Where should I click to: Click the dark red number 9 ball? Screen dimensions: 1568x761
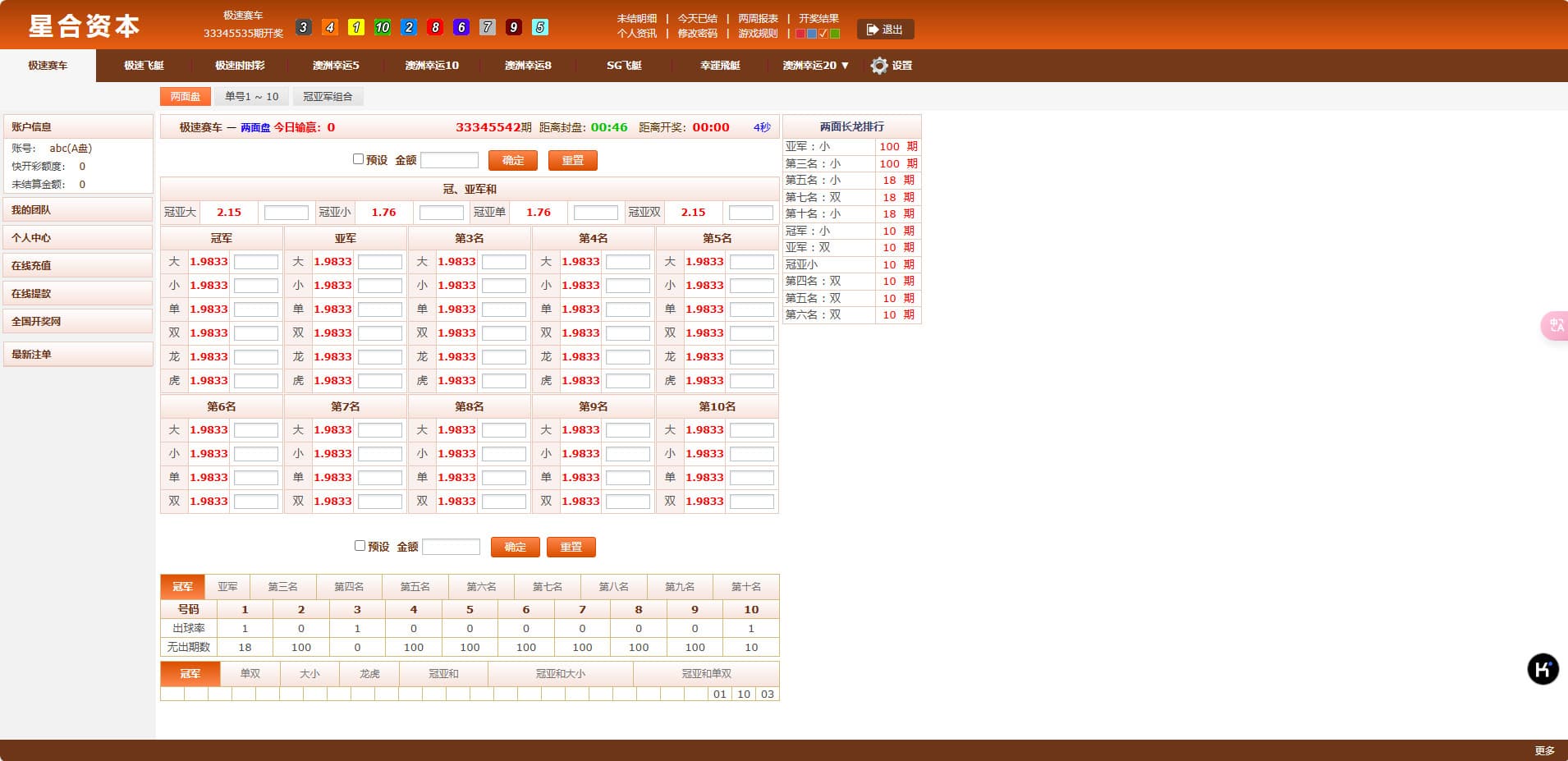coord(513,27)
